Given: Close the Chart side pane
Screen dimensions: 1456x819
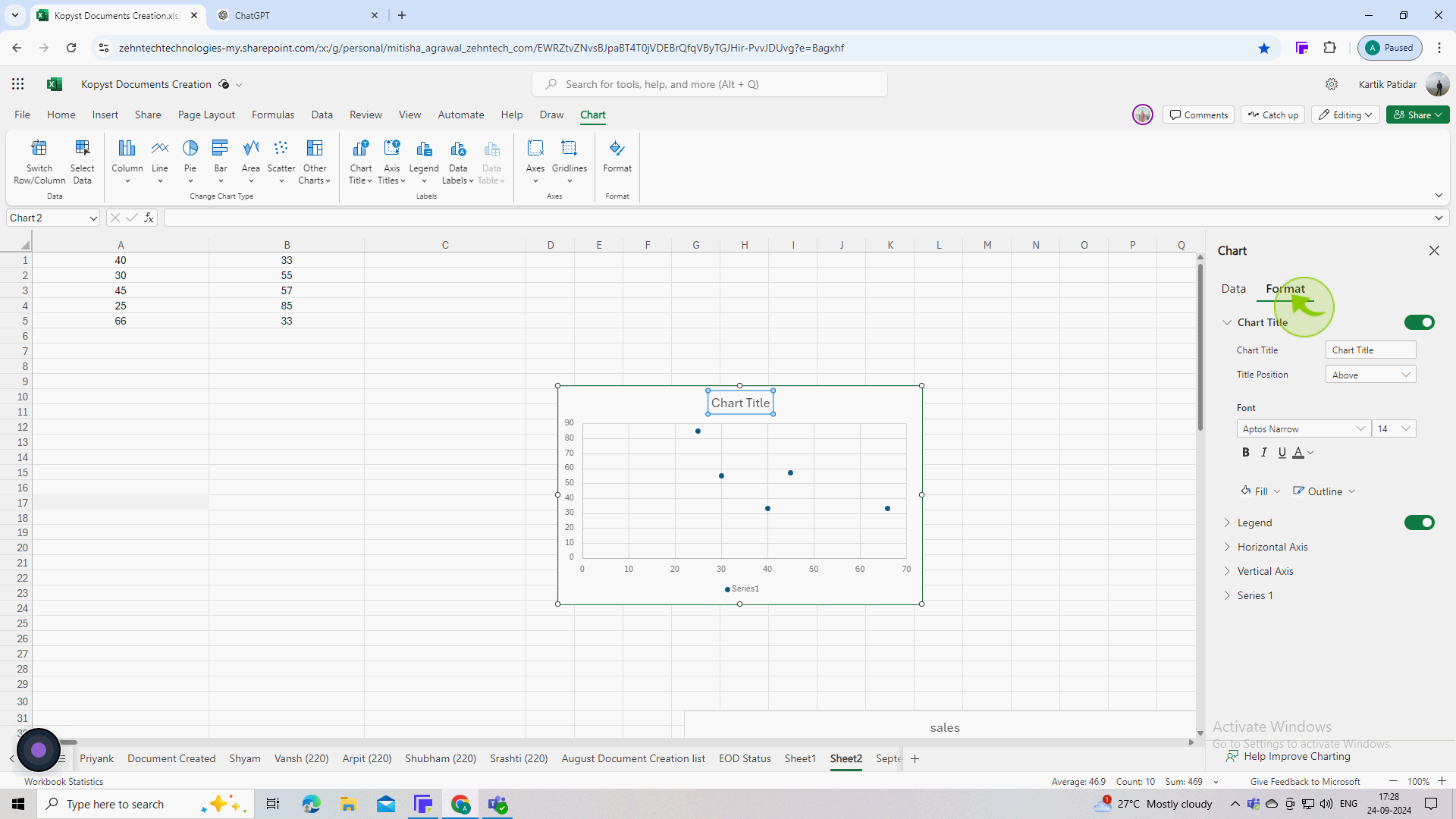Looking at the screenshot, I should tap(1433, 251).
